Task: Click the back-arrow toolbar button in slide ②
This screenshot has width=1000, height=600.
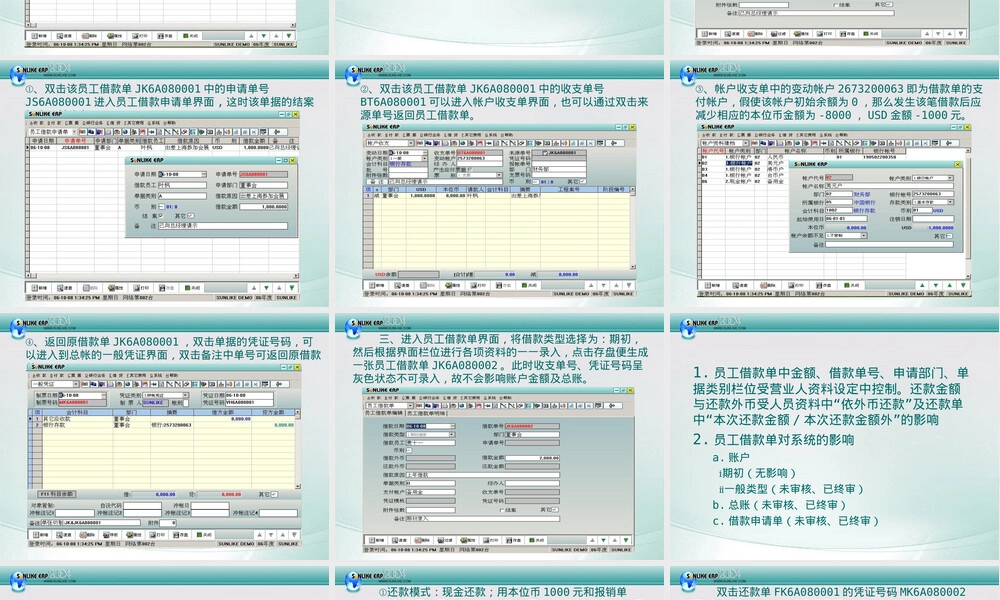Action: [614, 143]
